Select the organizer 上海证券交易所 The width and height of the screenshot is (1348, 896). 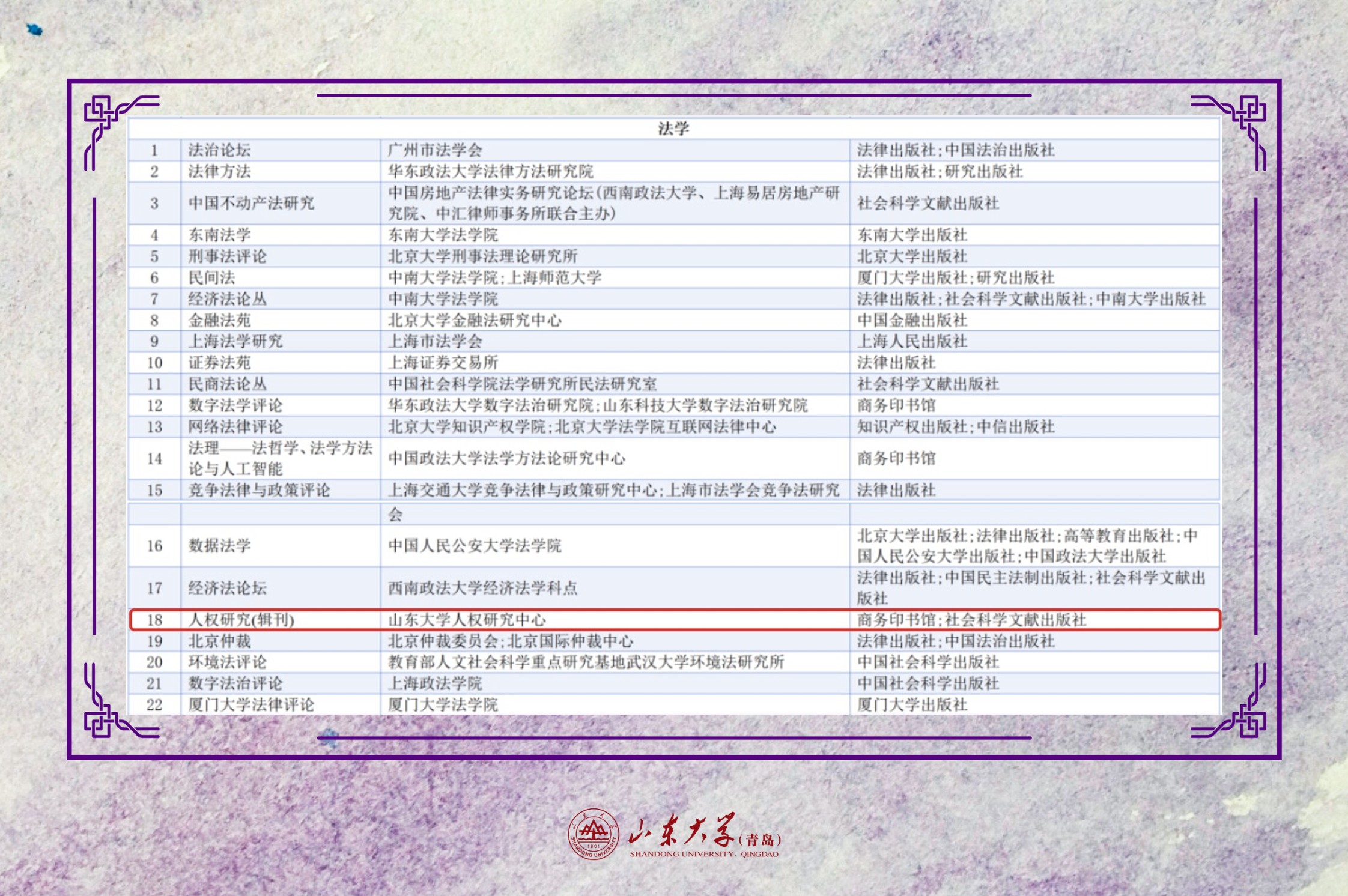pos(443,363)
